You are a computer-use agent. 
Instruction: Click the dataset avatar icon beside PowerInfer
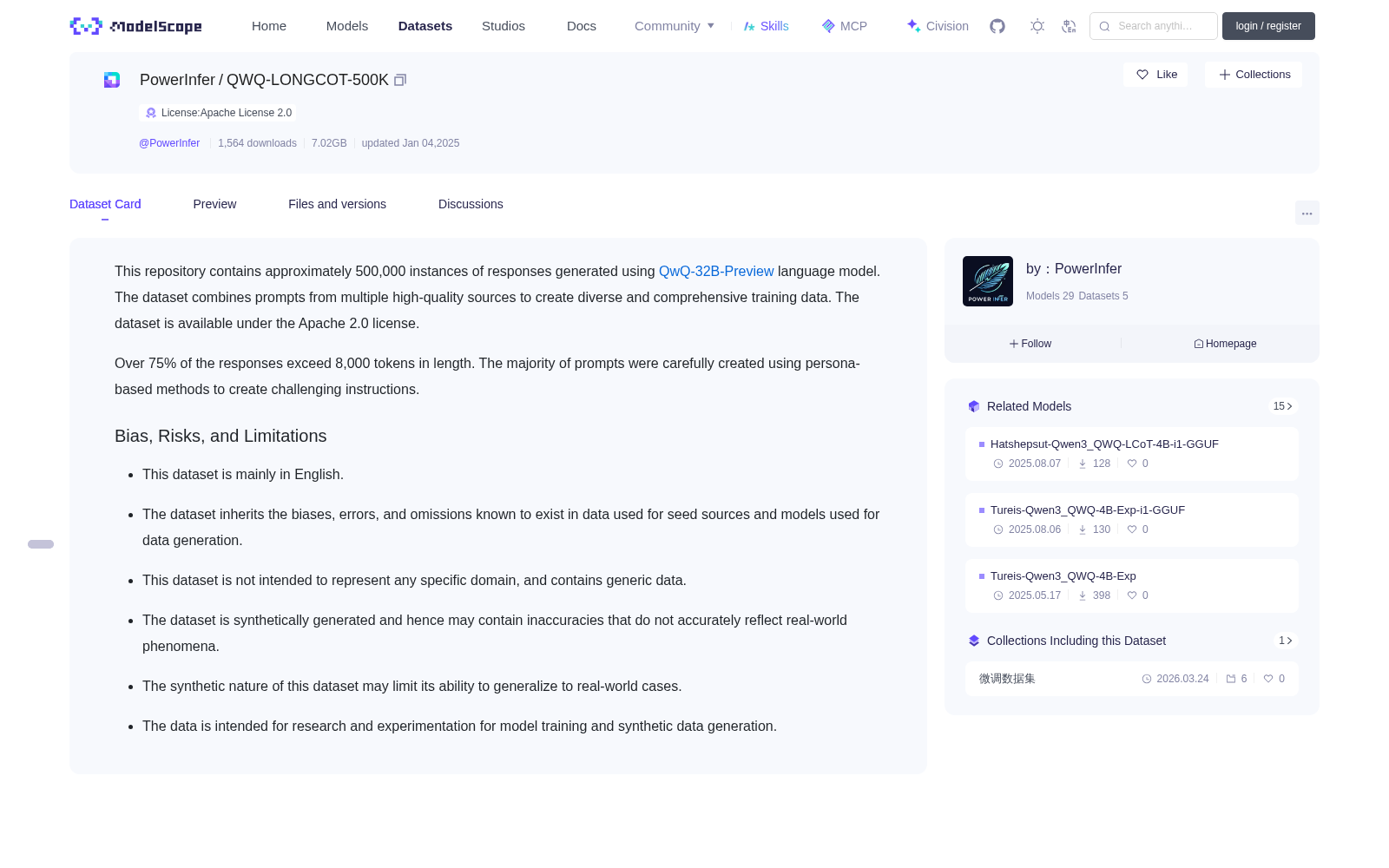pos(112,80)
